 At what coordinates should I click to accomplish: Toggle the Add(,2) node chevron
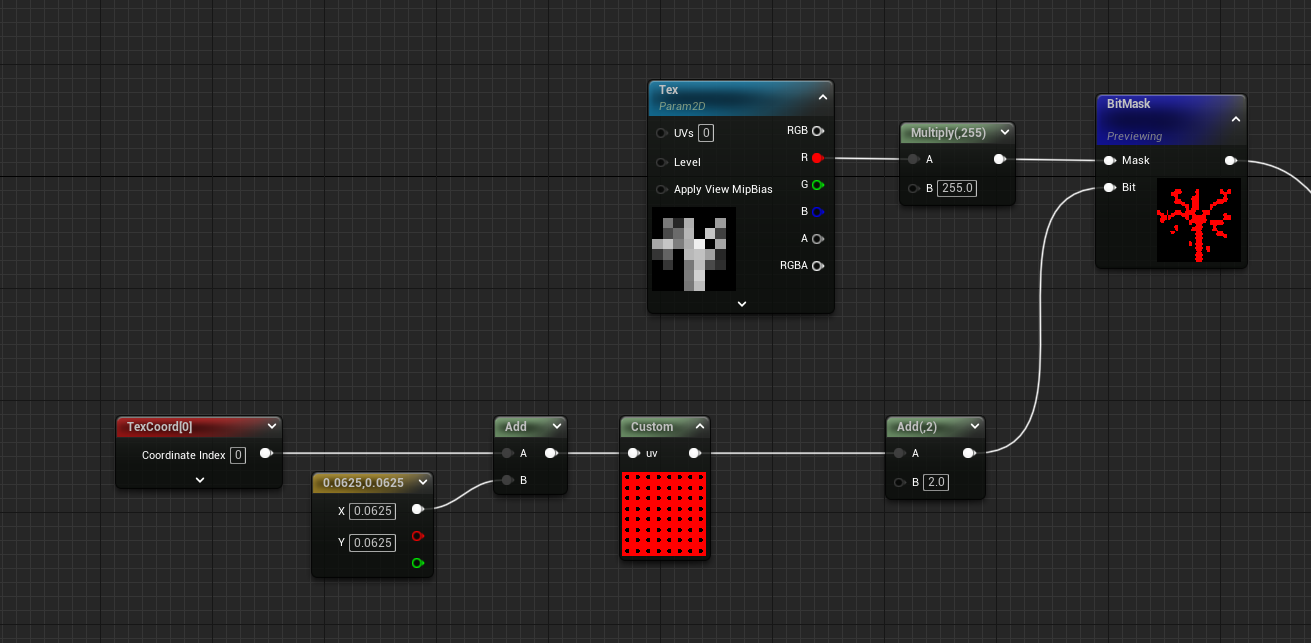pos(974,426)
